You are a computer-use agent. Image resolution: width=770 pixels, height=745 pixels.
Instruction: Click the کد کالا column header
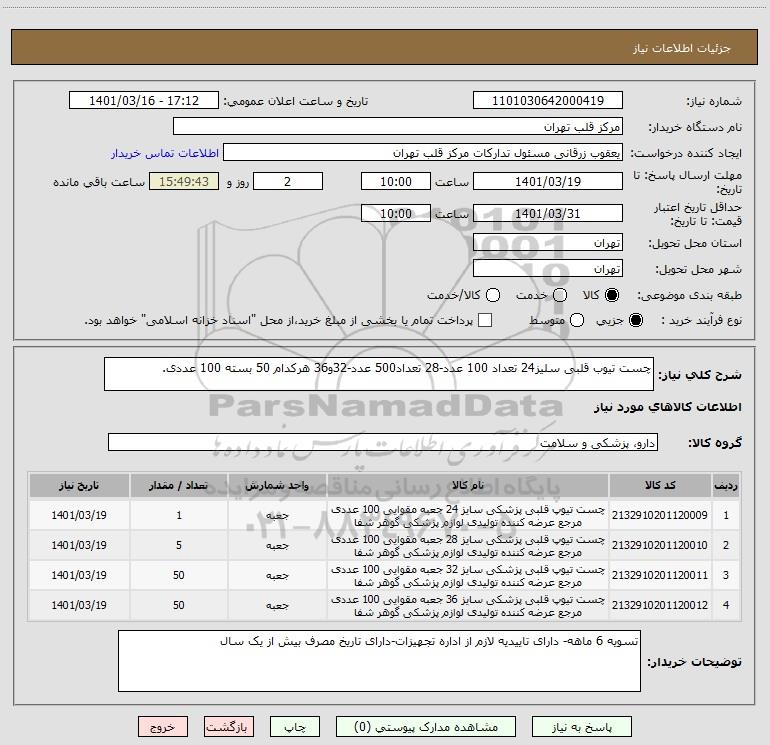(660, 485)
